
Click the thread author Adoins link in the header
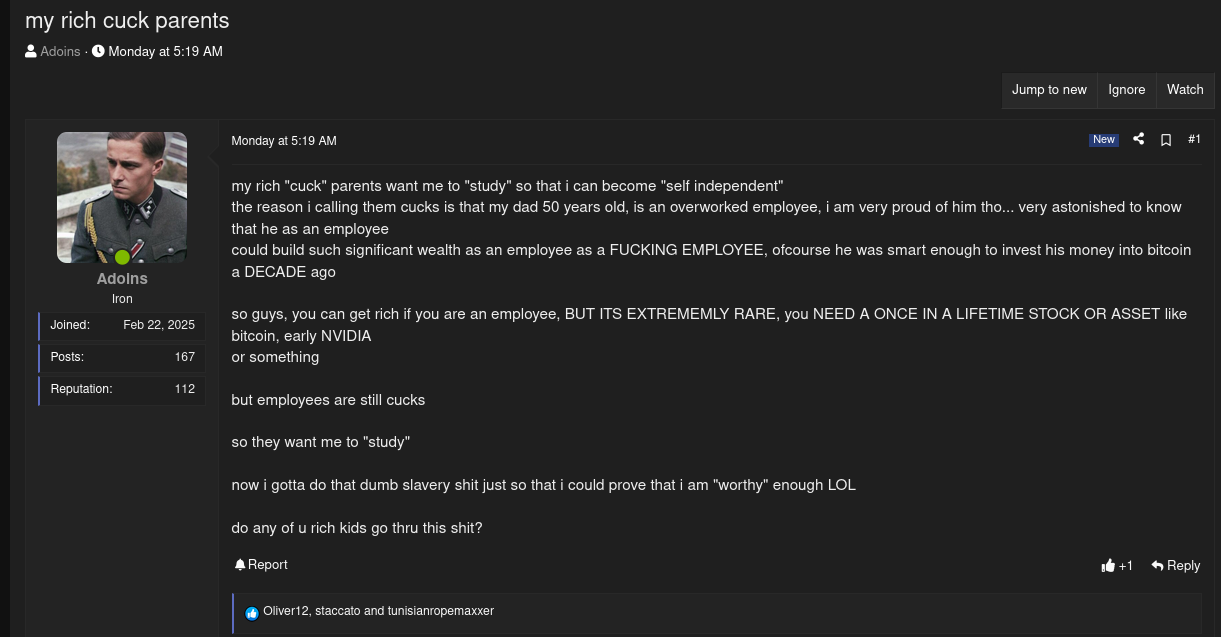click(x=60, y=52)
